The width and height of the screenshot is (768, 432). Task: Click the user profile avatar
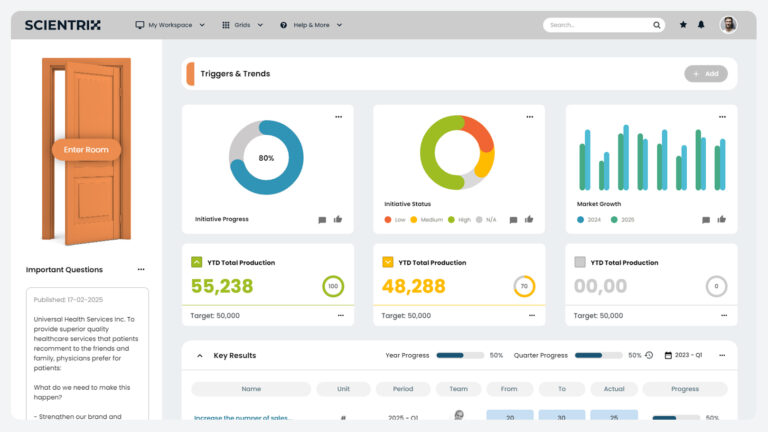[728, 25]
